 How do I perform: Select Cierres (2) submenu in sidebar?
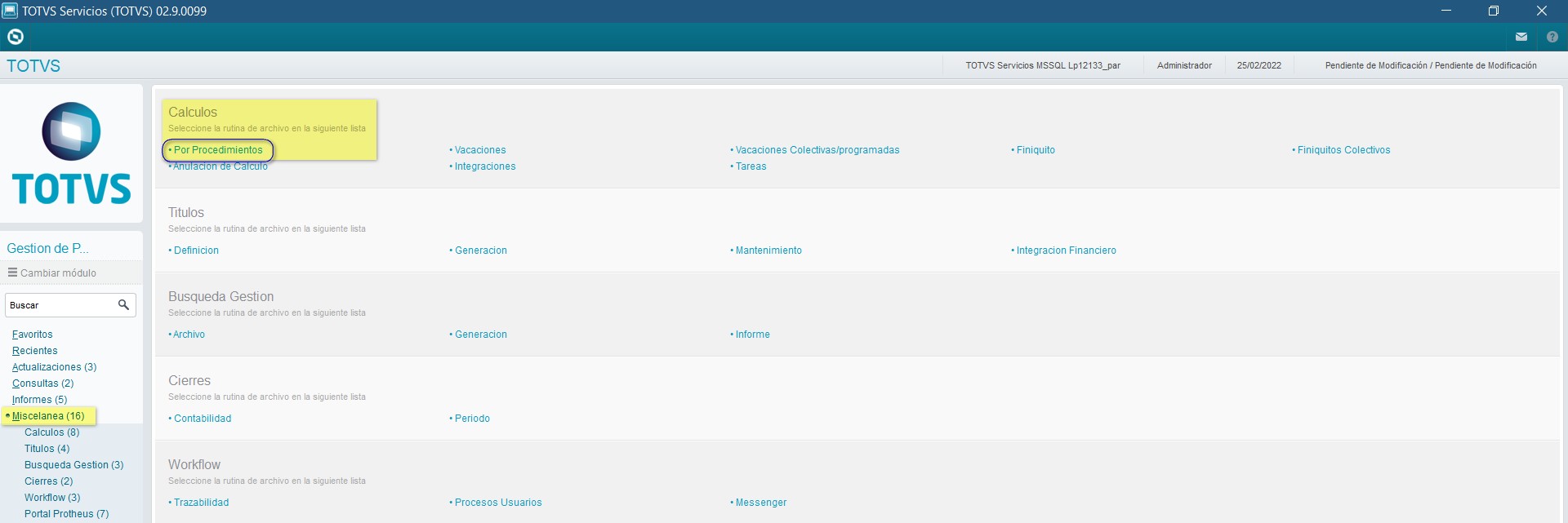click(48, 481)
